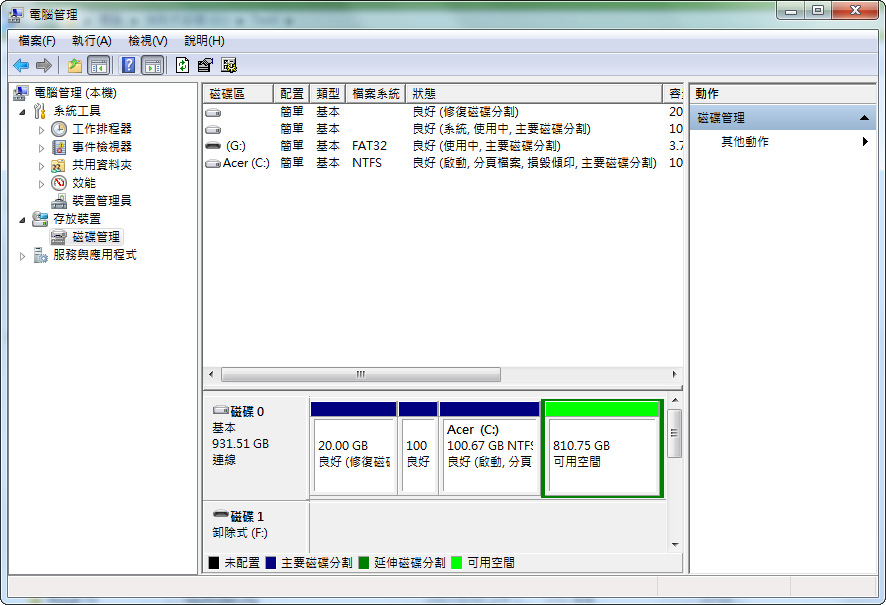Expand the 效能 tree node
Image resolution: width=886 pixels, height=605 pixels.
point(41,184)
